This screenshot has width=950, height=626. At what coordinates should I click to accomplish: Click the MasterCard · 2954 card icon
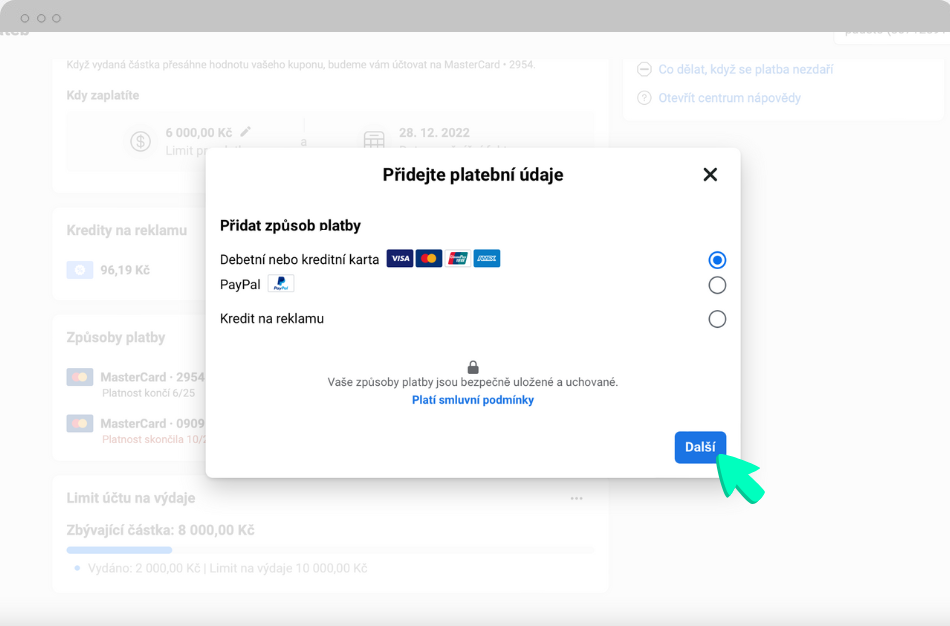click(80, 377)
